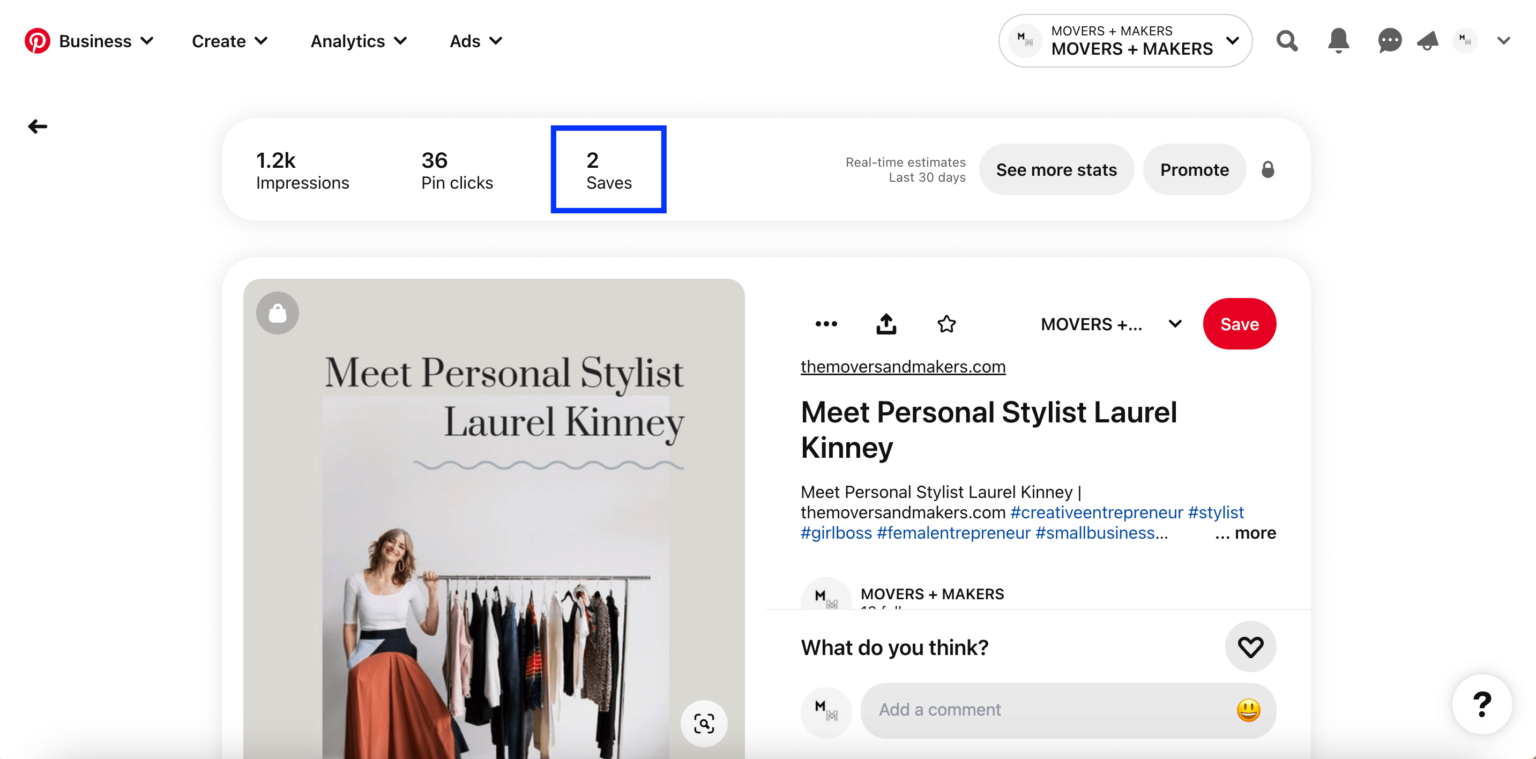Go back using the arrow icon
The height and width of the screenshot is (759, 1536).
coord(37,126)
